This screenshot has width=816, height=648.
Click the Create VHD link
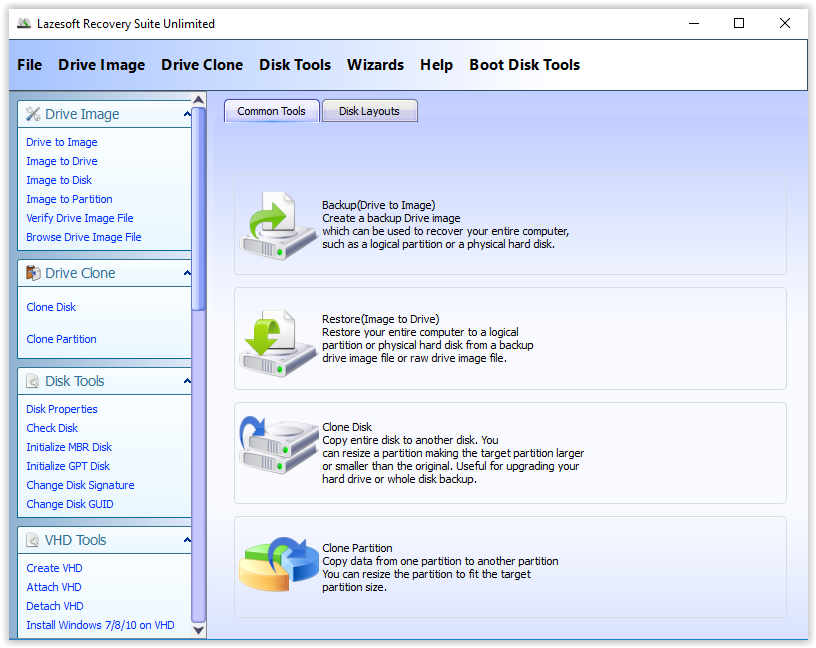54,568
